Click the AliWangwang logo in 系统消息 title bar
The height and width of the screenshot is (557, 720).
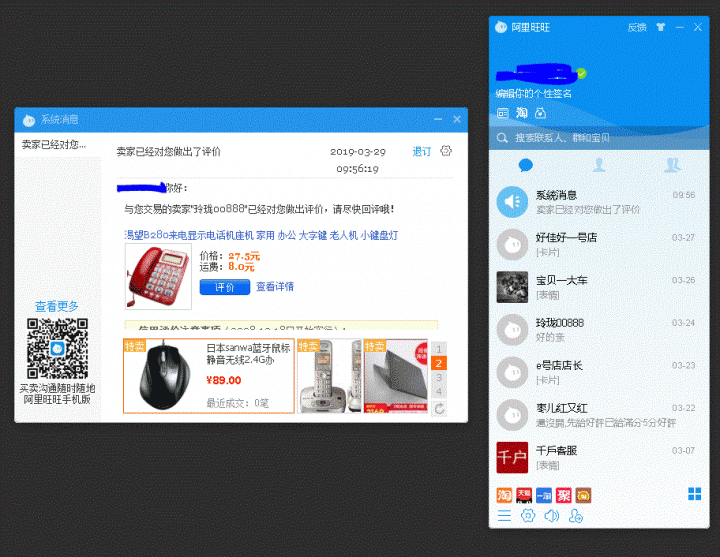click(29, 120)
